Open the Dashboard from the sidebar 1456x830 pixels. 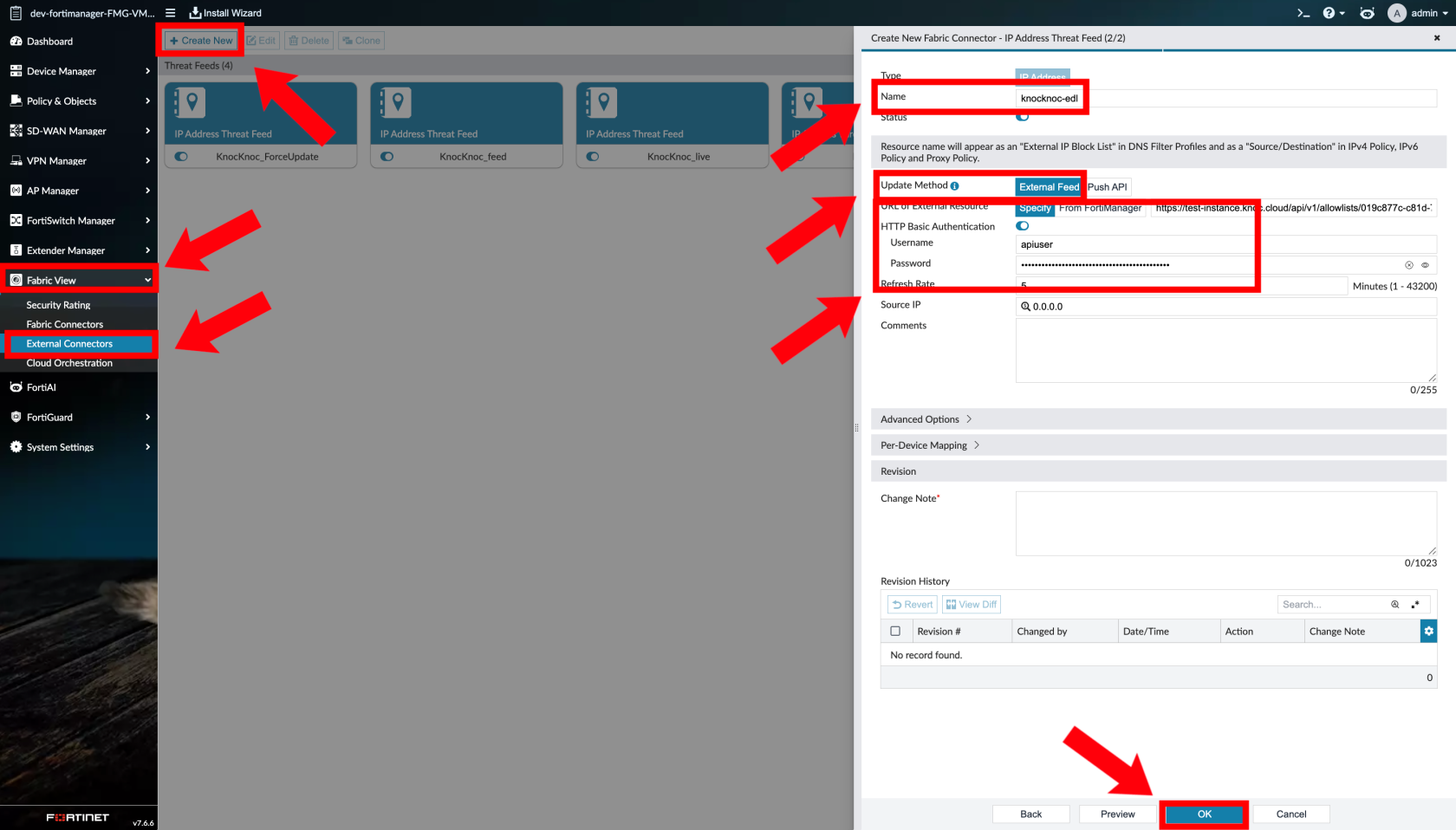coord(49,41)
